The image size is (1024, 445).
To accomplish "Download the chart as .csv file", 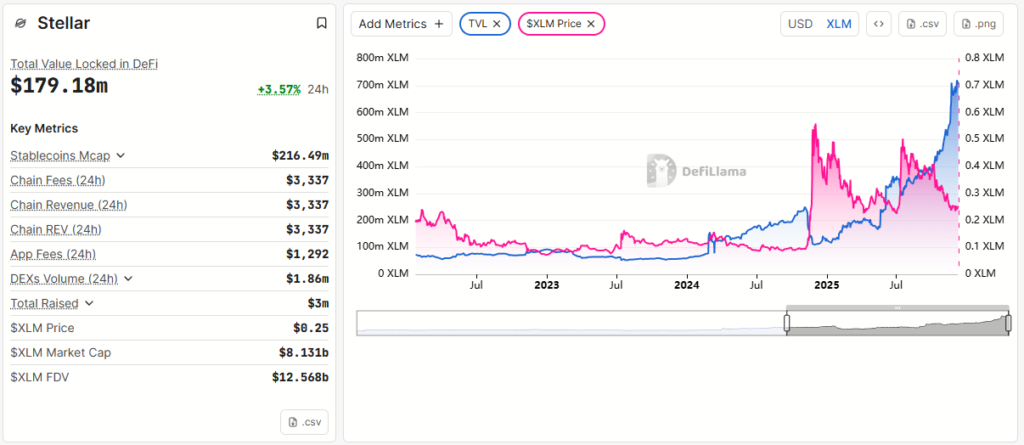I will (922, 24).
